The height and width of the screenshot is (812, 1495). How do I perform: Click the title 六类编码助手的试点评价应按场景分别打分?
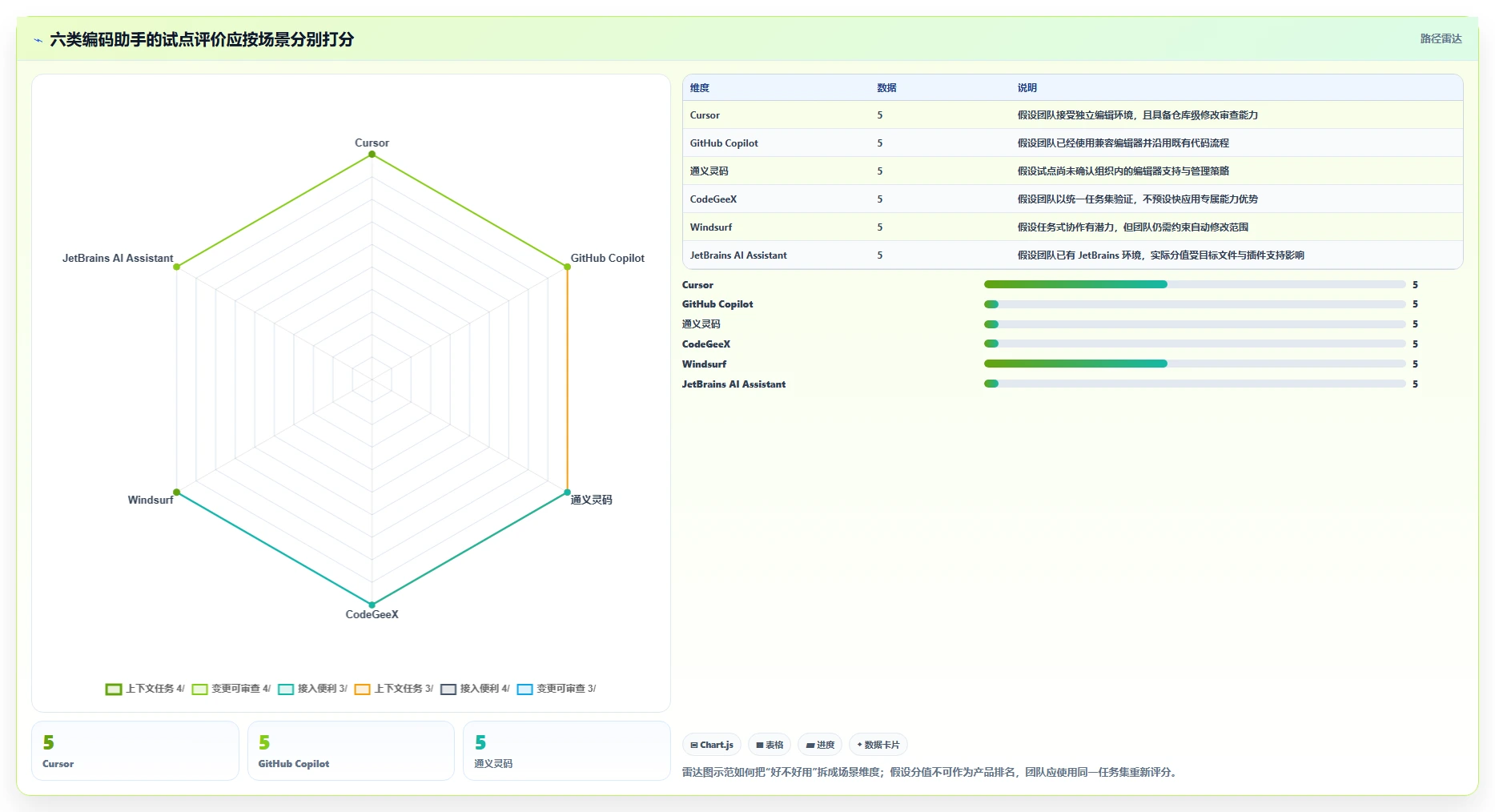click(202, 39)
